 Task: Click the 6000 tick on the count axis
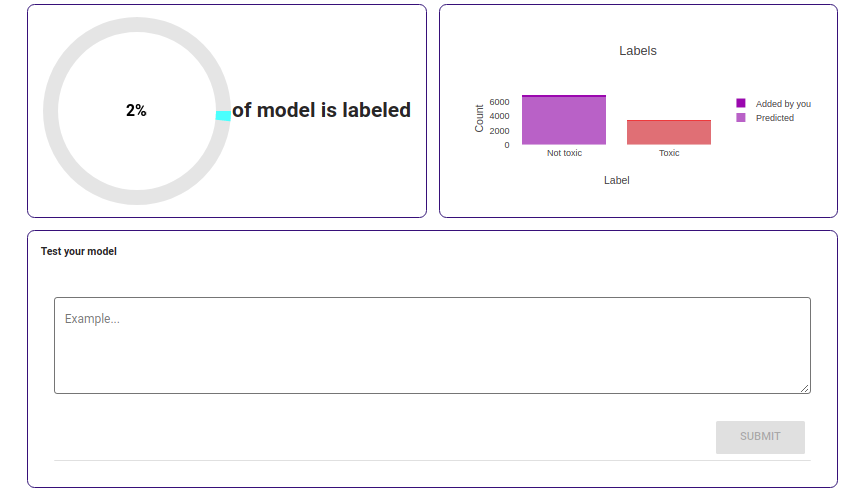pyautogui.click(x=499, y=102)
